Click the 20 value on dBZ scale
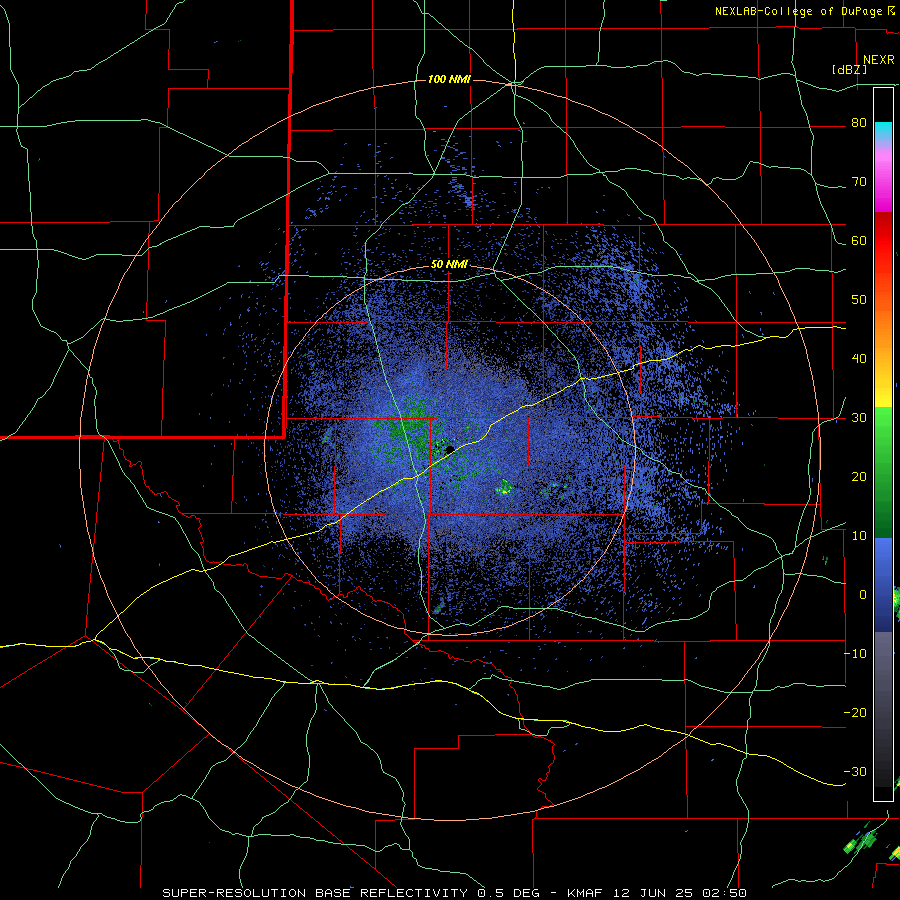Image resolution: width=900 pixels, height=900 pixels. 859,477
